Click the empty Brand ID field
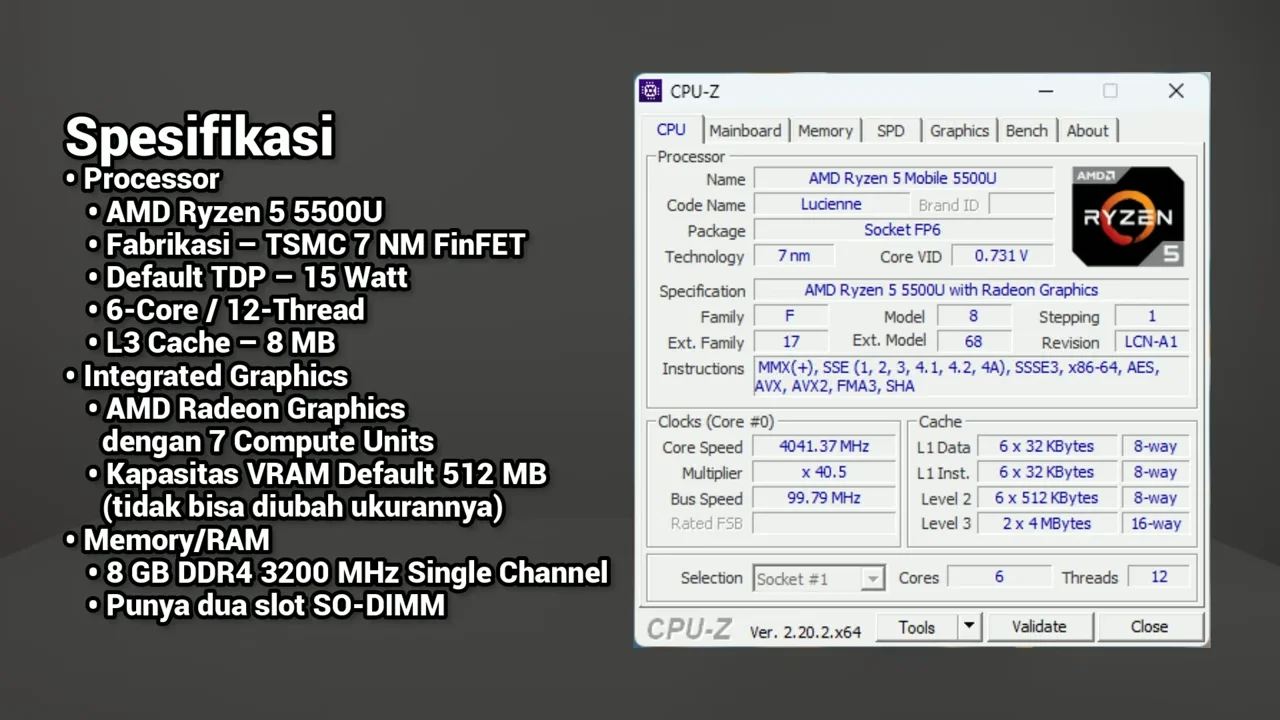Image resolution: width=1280 pixels, height=720 pixels. (x=1021, y=204)
